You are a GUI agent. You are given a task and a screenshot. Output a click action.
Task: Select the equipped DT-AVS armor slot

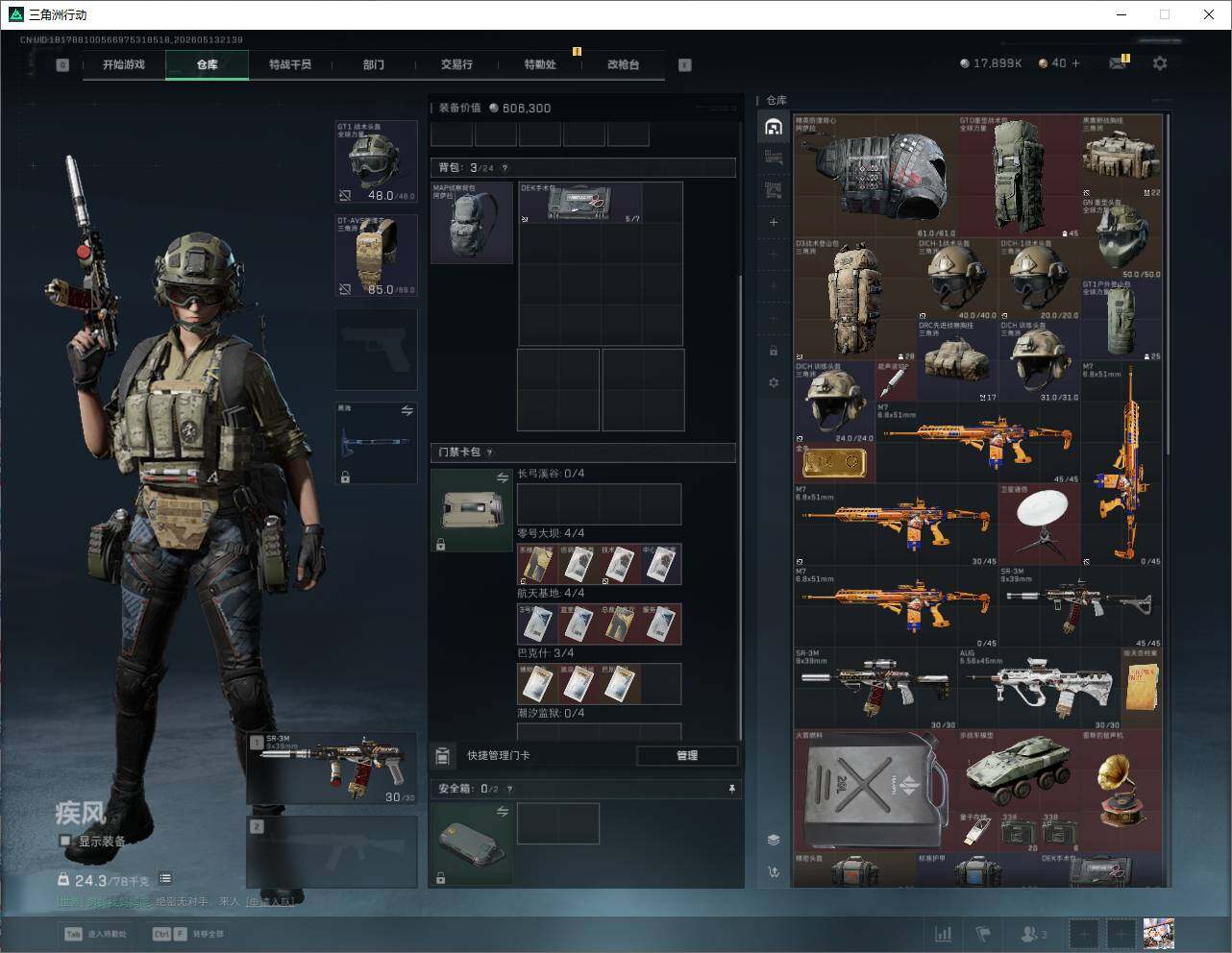376,256
